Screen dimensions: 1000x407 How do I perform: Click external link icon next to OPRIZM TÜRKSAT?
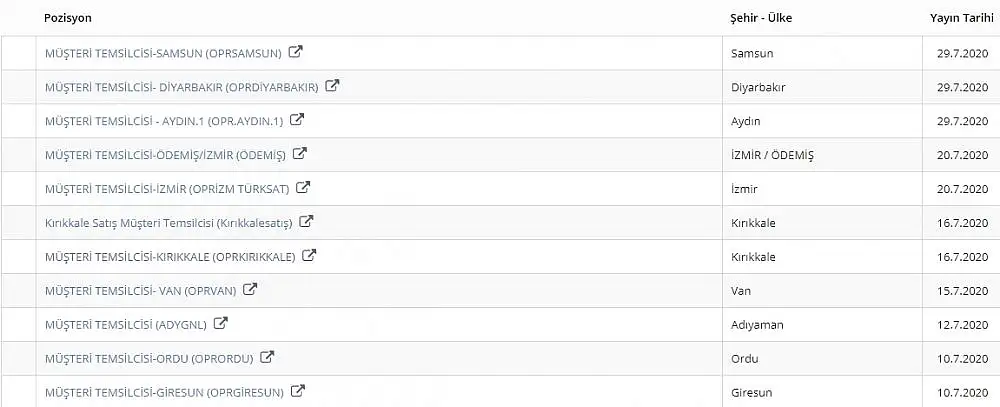(x=303, y=188)
